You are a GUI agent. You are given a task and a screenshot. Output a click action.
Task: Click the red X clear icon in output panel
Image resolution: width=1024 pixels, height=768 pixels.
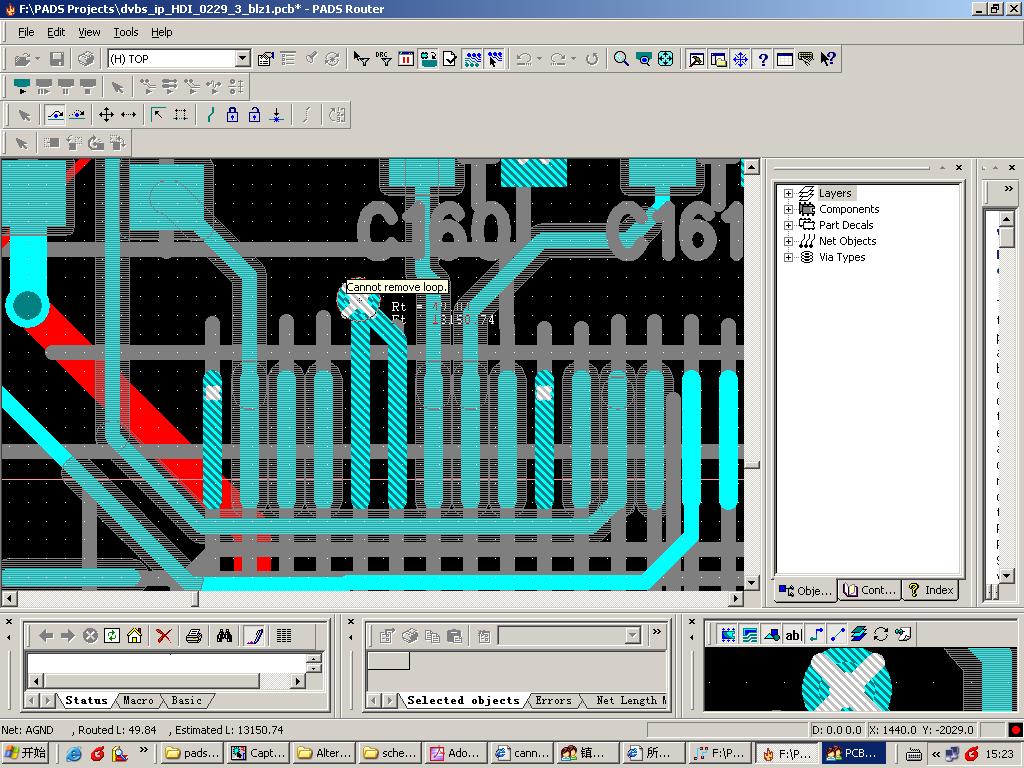(x=164, y=635)
